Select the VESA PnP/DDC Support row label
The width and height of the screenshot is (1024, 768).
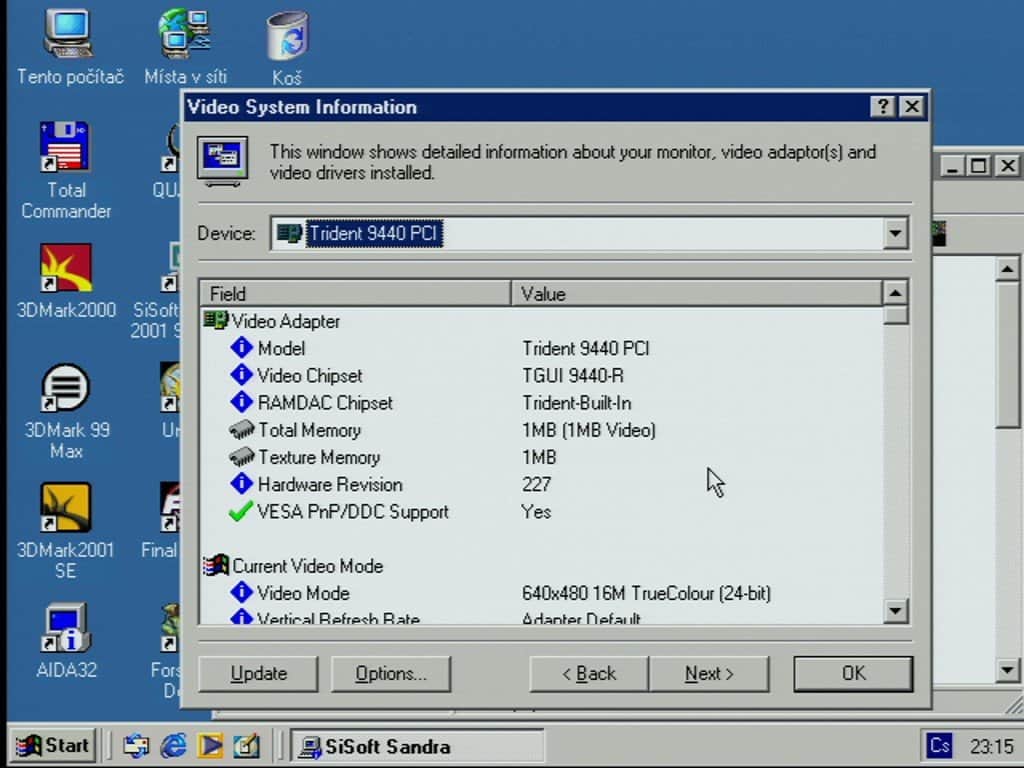(353, 512)
